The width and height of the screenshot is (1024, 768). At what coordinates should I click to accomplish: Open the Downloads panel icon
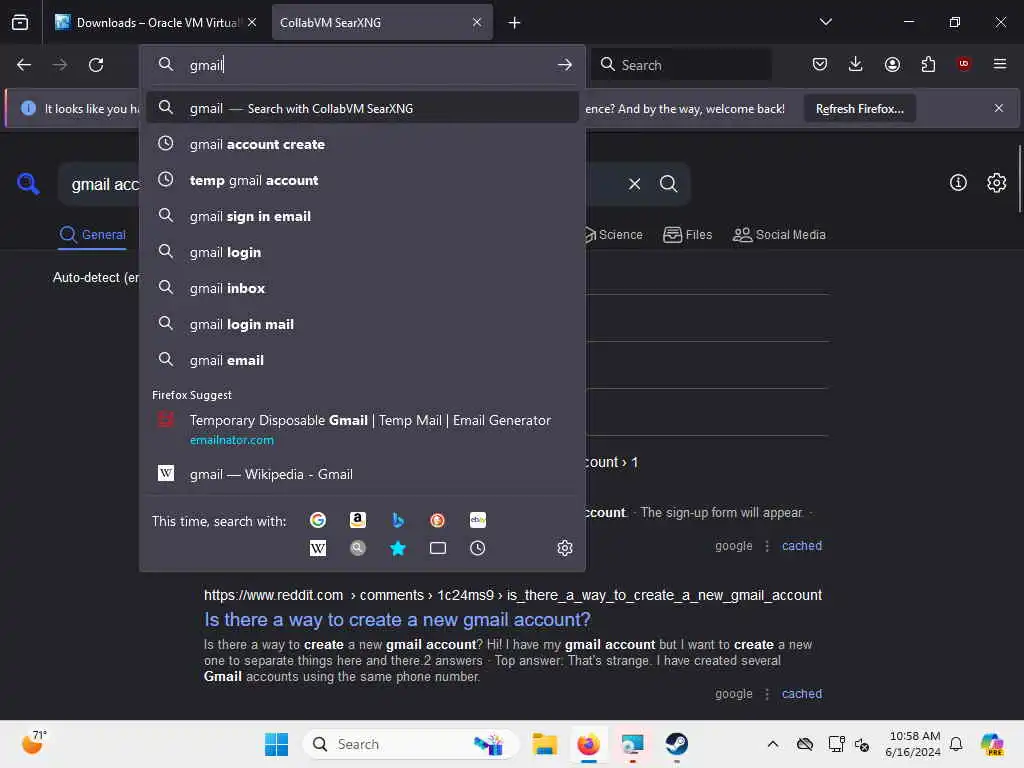pyautogui.click(x=856, y=64)
